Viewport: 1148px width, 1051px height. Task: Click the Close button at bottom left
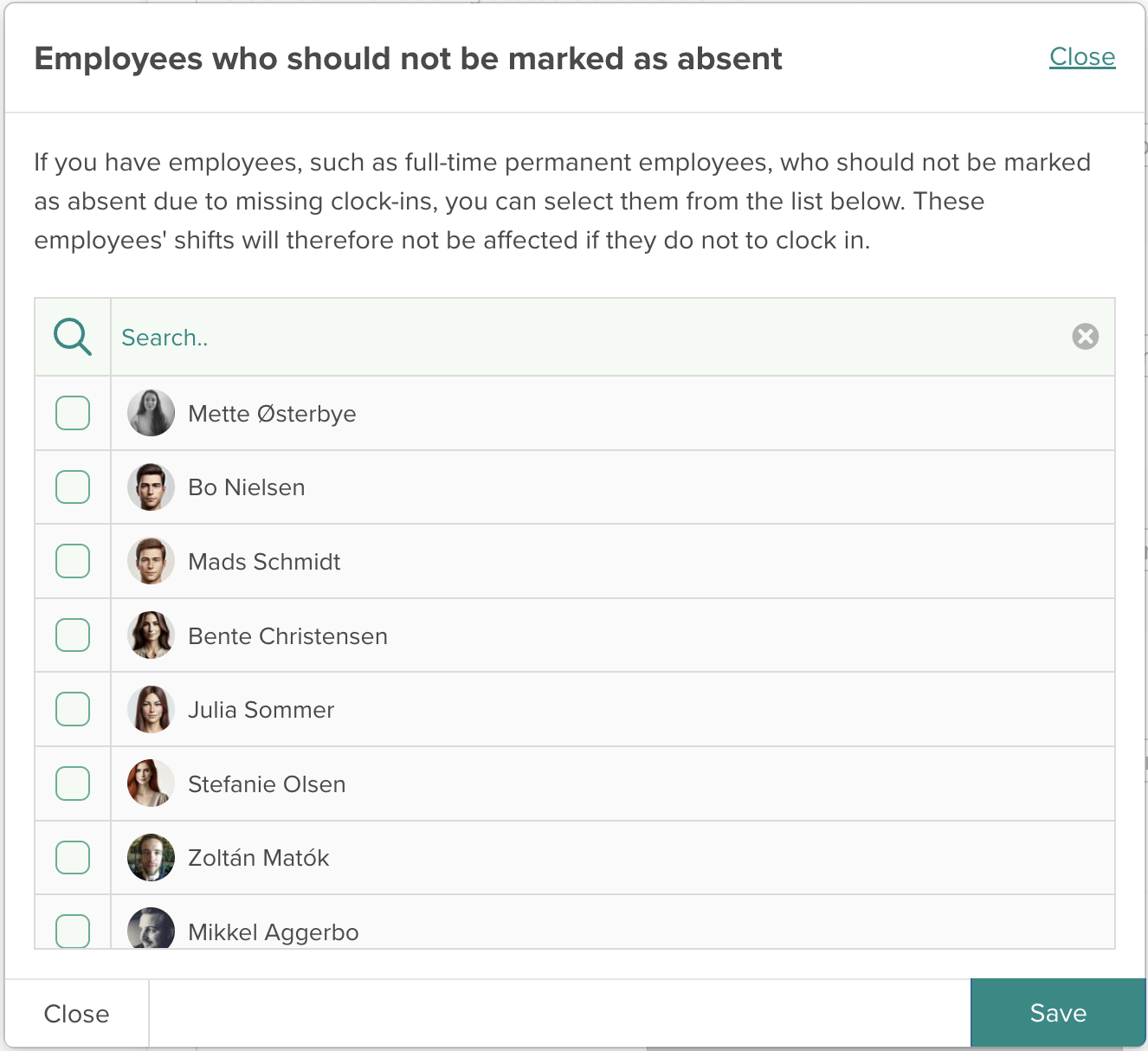[76, 1013]
